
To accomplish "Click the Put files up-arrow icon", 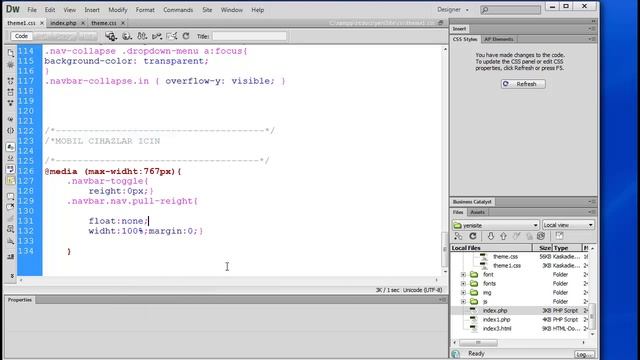I will [503, 236].
